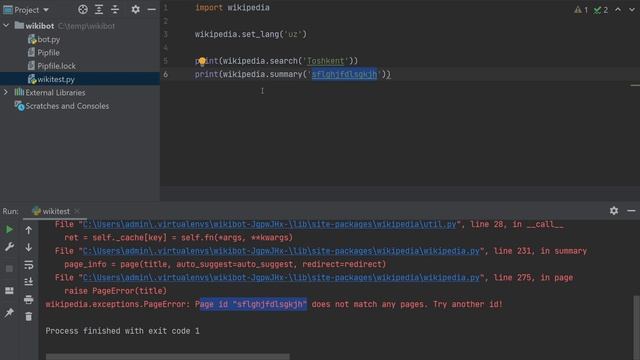Image resolution: width=640 pixels, height=360 pixels.
Task: Click the Stop process square icon
Action: (9, 269)
